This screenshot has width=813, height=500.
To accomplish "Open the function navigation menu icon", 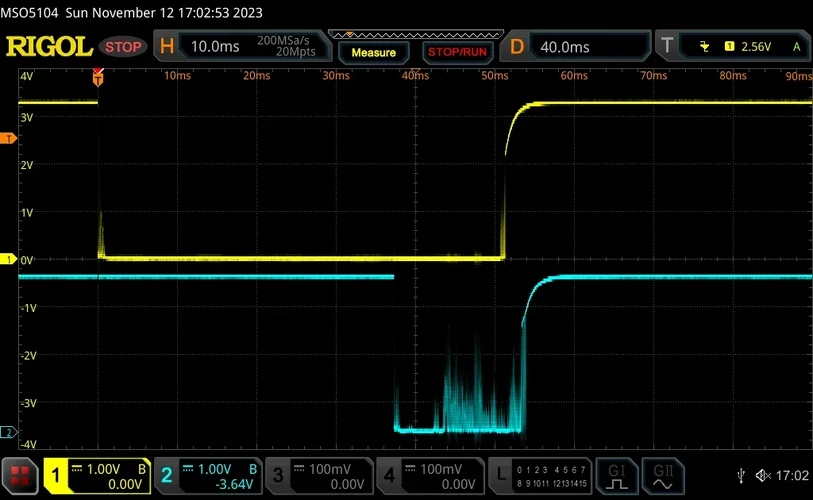I will pos(20,475).
